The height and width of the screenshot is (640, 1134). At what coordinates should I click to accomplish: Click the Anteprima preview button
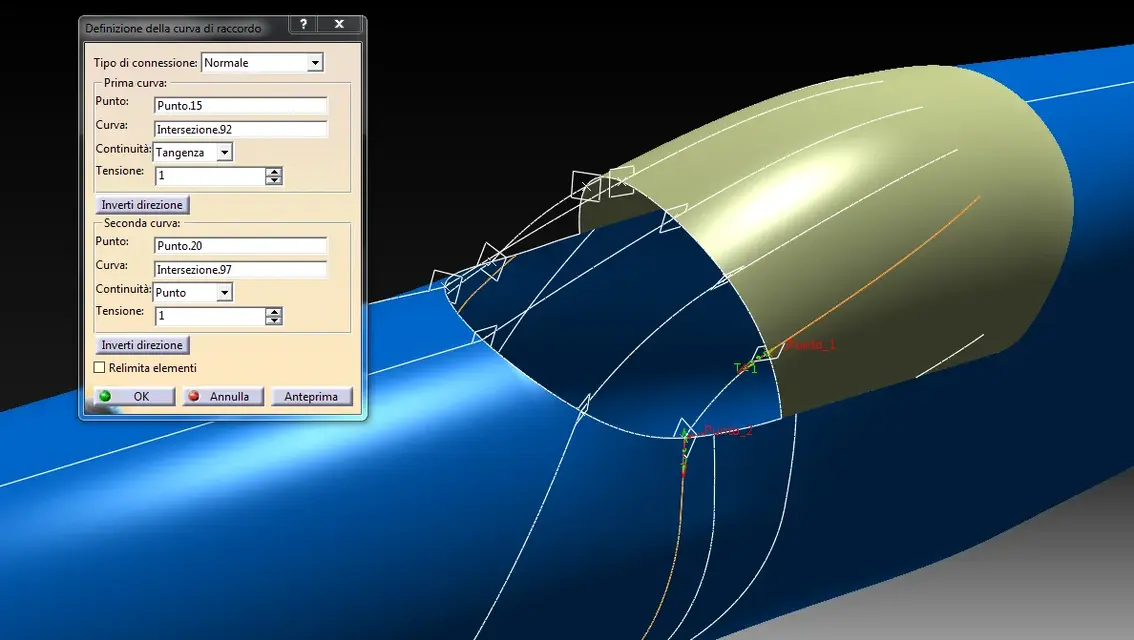point(311,396)
